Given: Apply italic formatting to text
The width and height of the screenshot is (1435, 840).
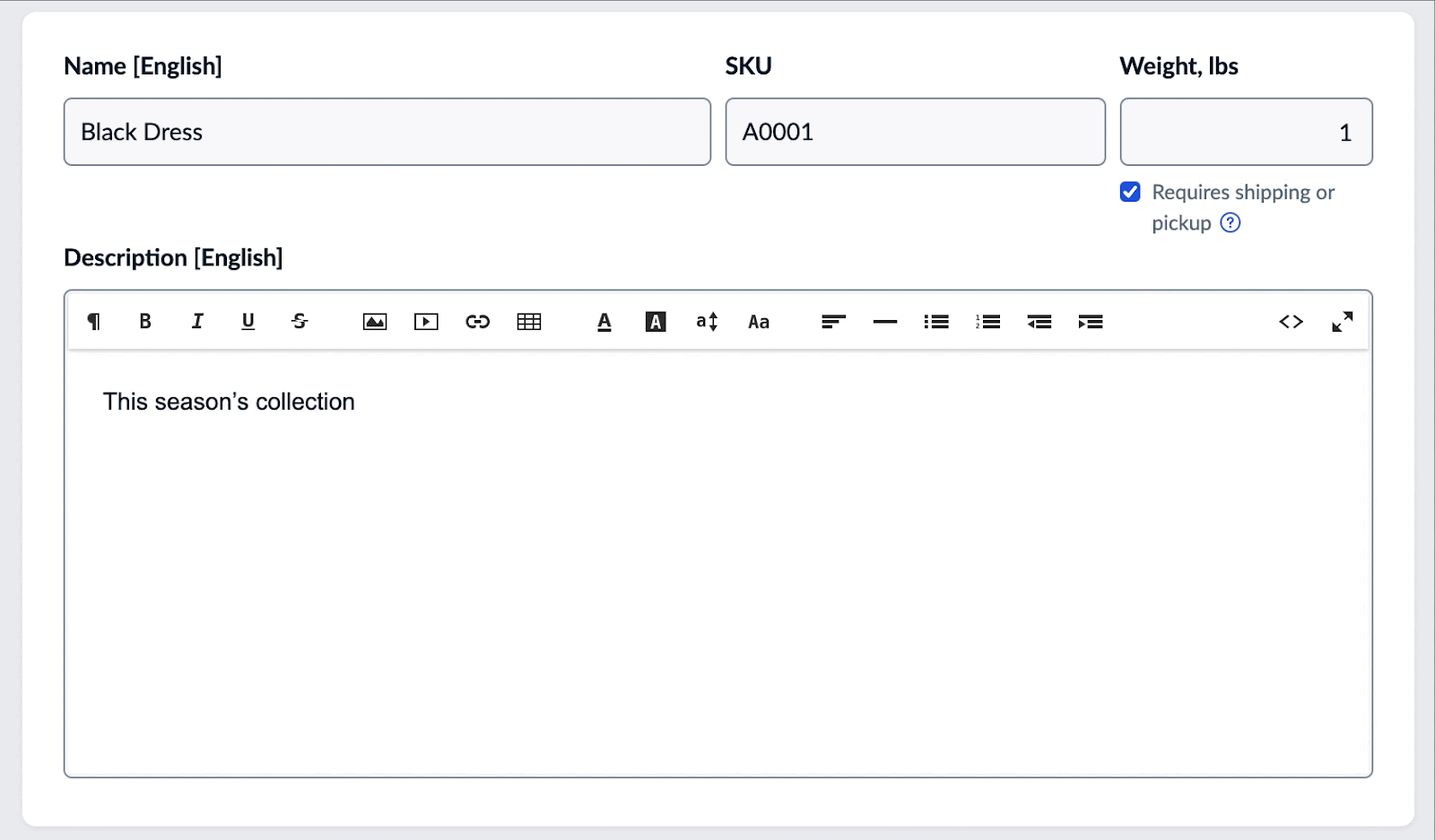Looking at the screenshot, I should (x=197, y=322).
